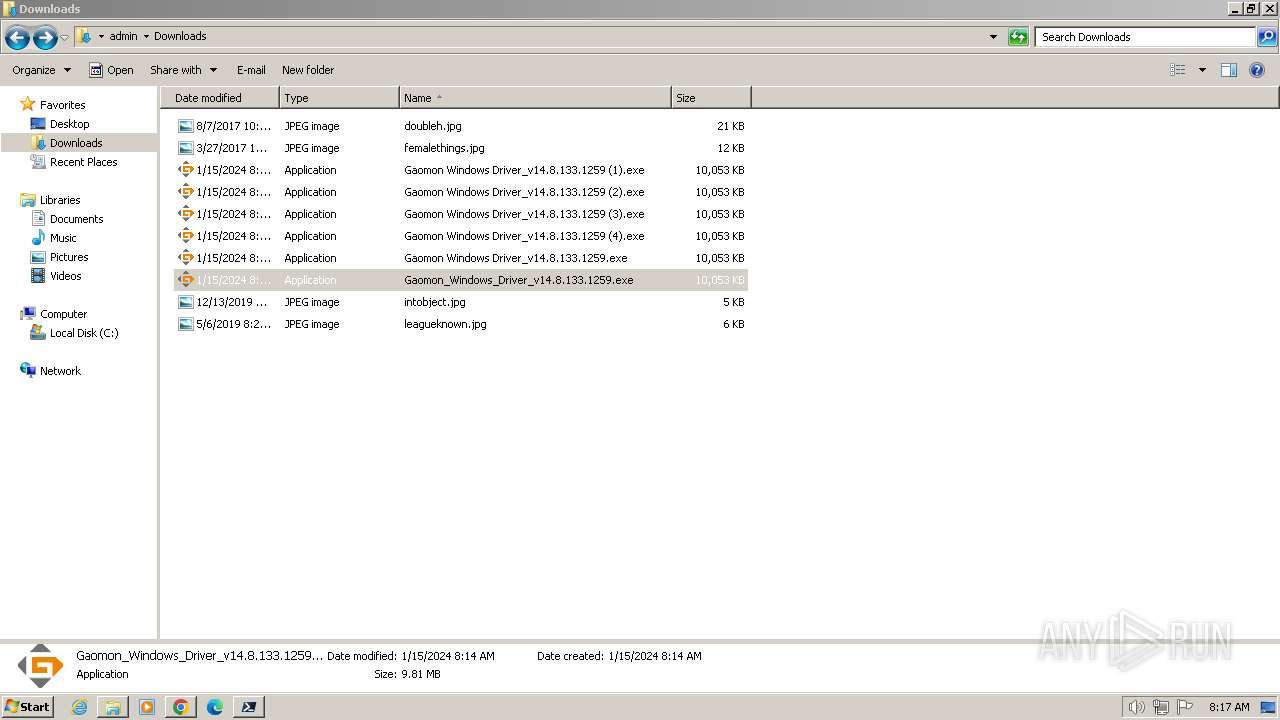Image resolution: width=1280 pixels, height=720 pixels.
Task: Click the E-mail toolbar button
Action: coord(251,70)
